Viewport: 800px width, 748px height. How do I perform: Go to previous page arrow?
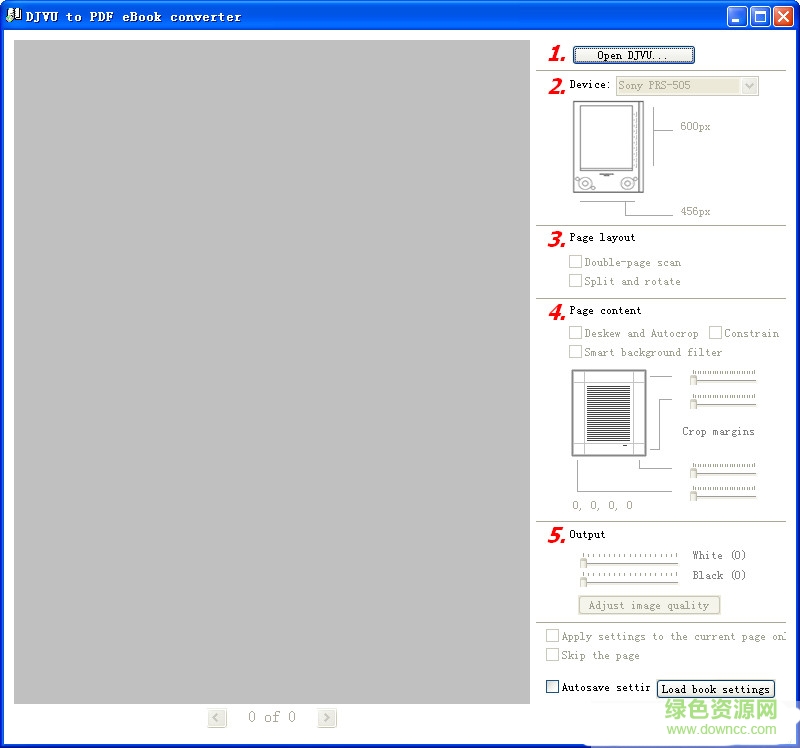(217, 717)
